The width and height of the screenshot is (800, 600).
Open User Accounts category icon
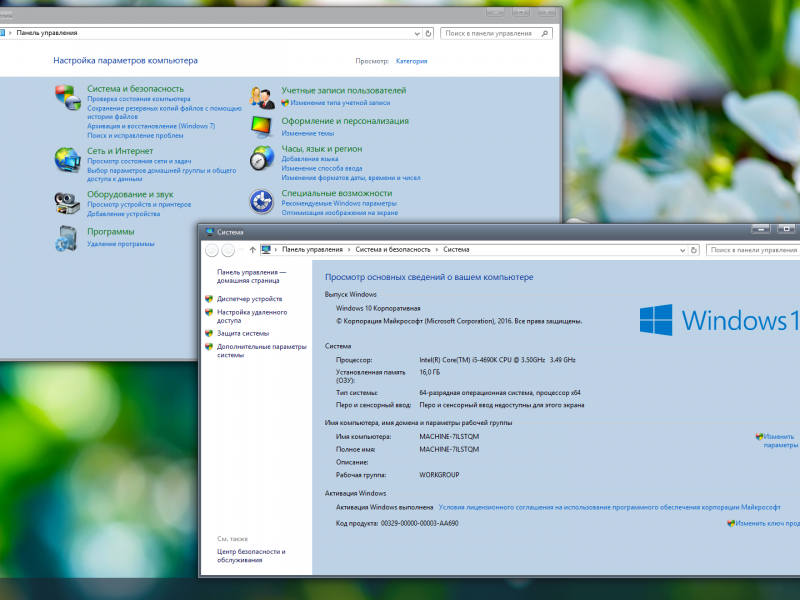tap(262, 98)
